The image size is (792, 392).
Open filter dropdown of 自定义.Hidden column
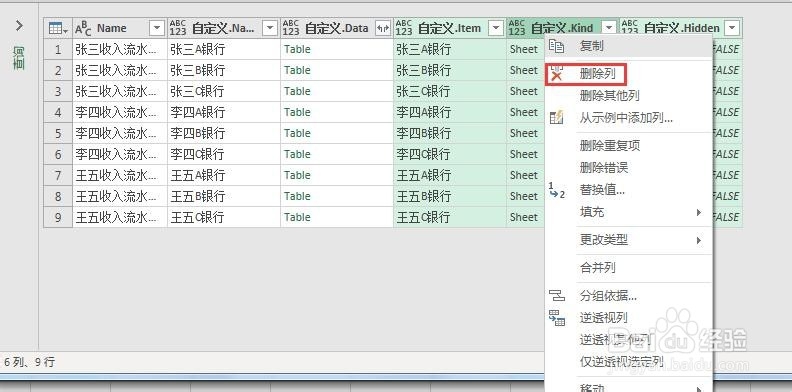tap(732, 28)
